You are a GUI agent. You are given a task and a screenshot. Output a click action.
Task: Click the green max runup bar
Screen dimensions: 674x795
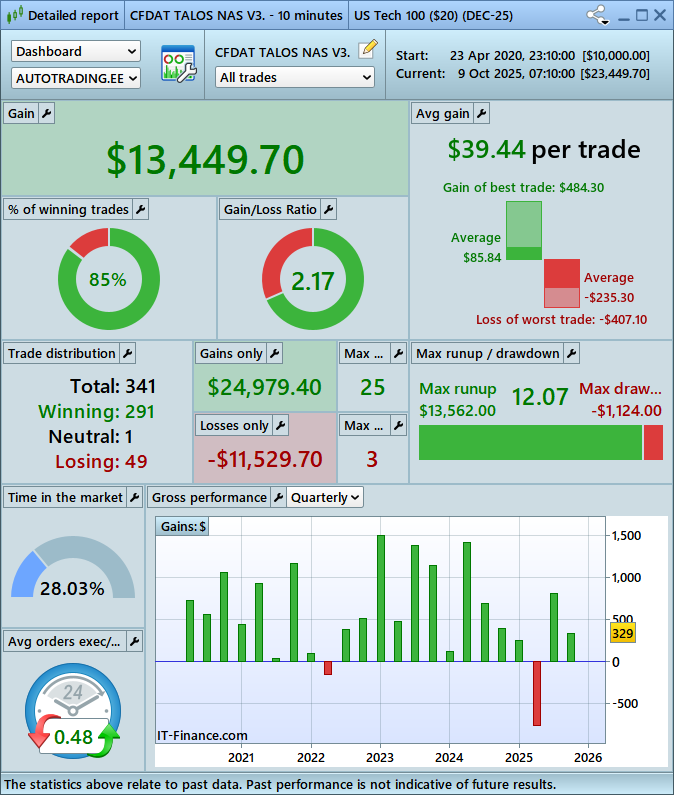[529, 442]
